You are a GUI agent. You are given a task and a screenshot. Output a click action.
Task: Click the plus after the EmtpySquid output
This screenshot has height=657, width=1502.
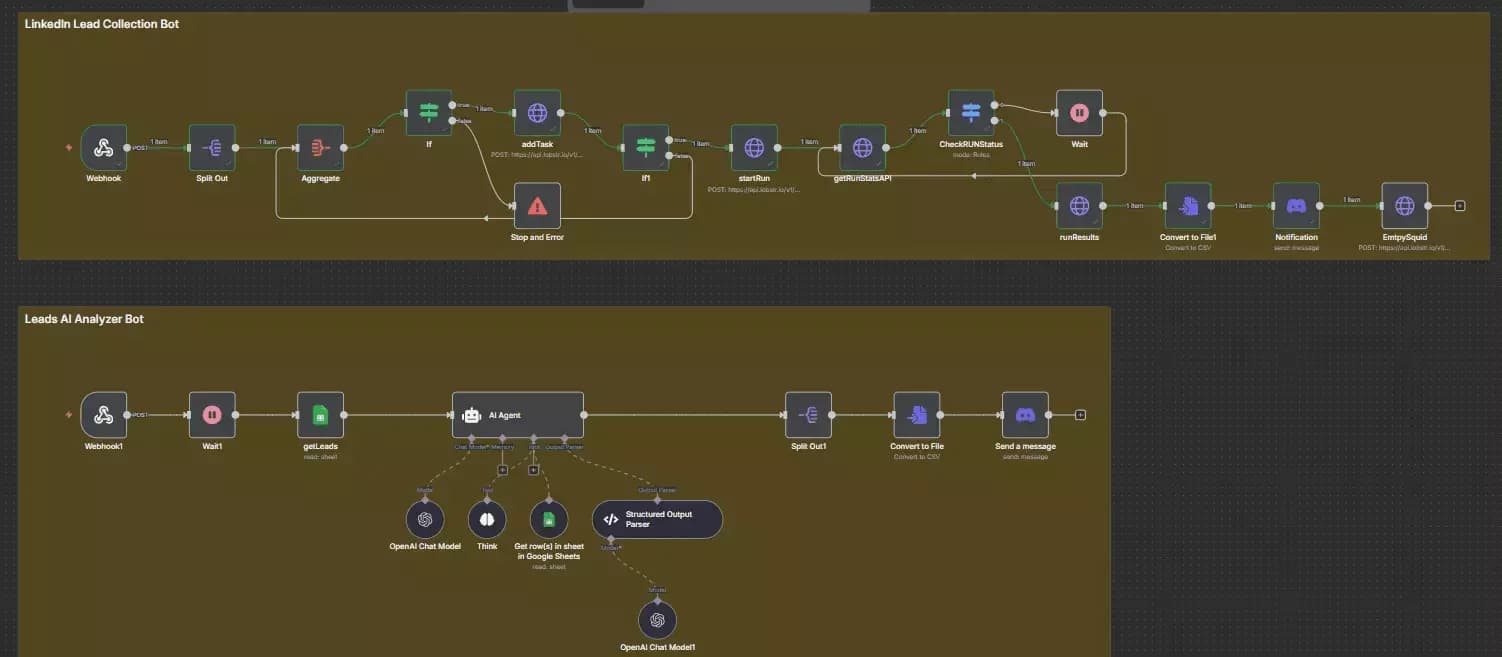[1460, 205]
